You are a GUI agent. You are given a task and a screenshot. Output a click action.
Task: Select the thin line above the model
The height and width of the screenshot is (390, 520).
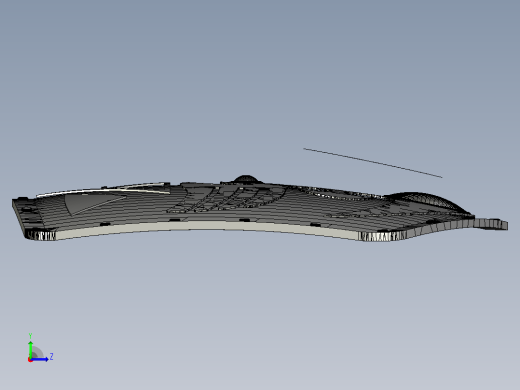(373, 163)
